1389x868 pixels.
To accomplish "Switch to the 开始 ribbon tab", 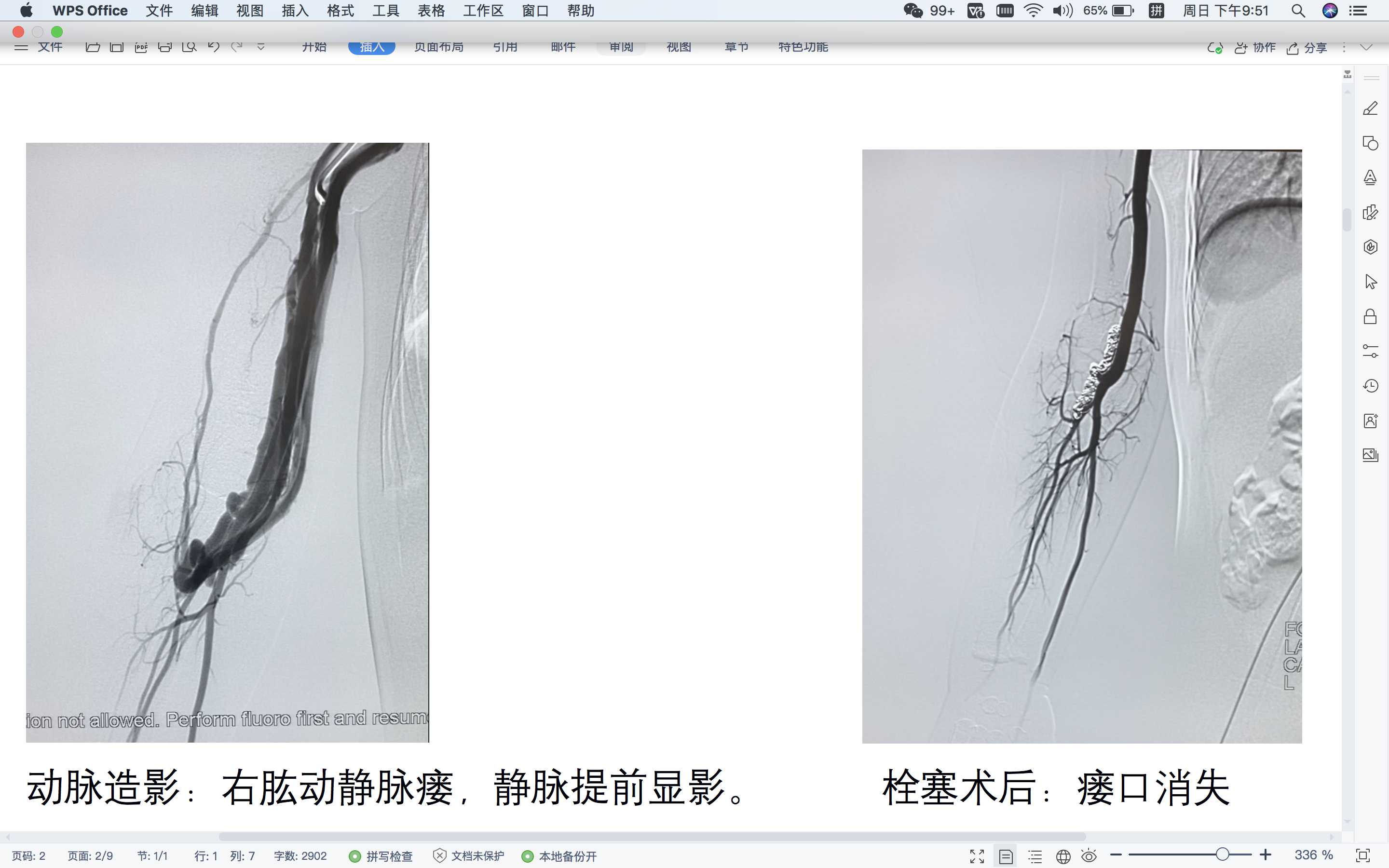I will click(314, 47).
